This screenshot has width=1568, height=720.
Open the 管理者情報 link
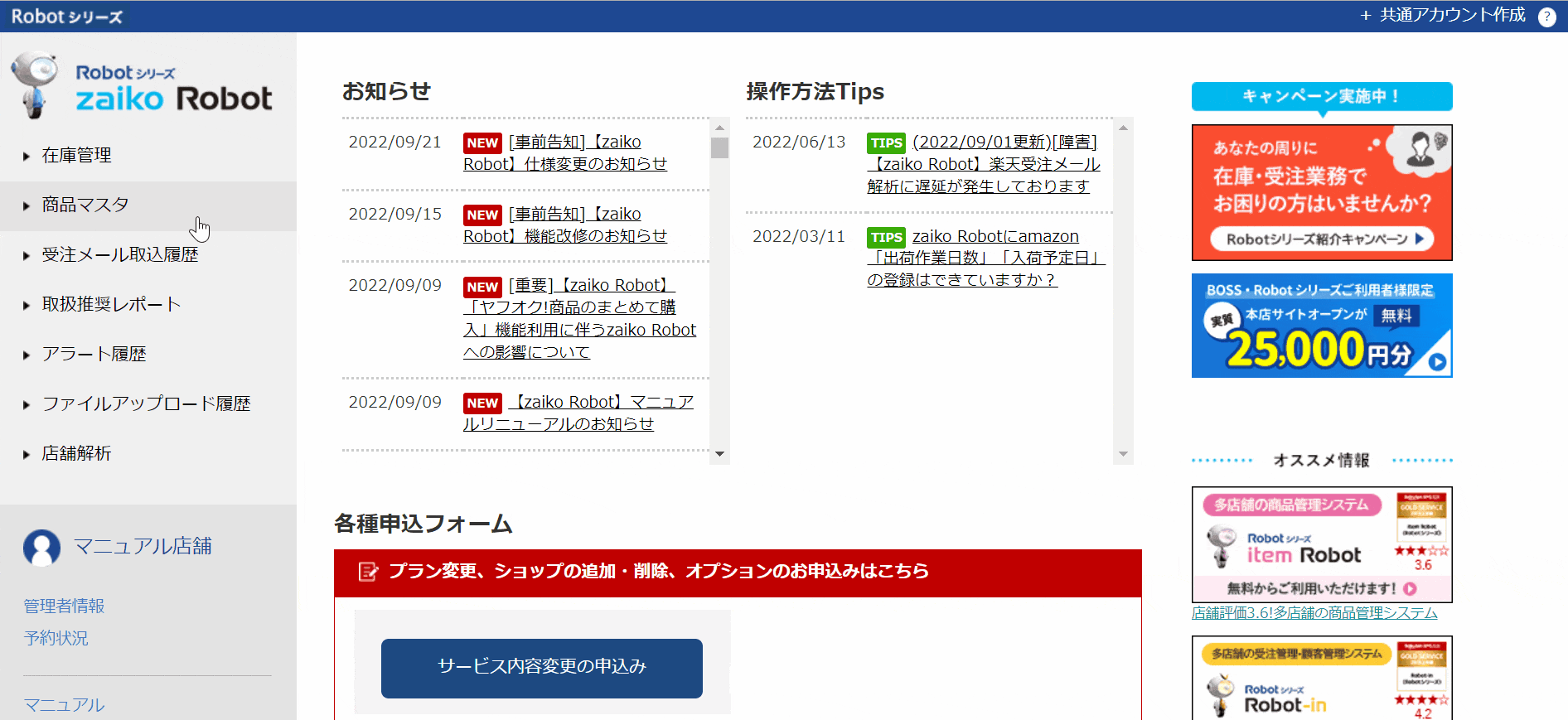click(64, 606)
